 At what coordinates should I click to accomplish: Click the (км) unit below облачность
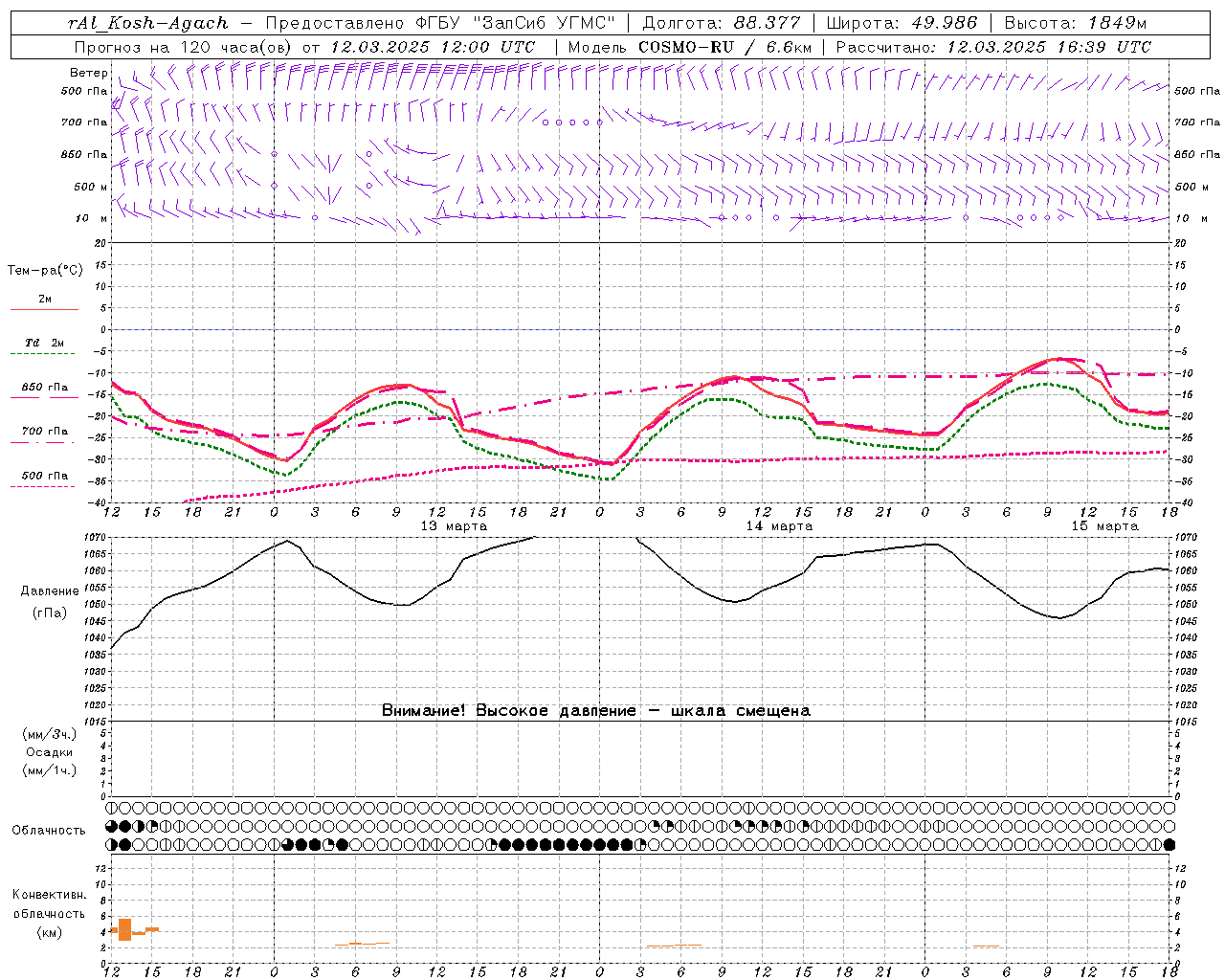(x=50, y=932)
